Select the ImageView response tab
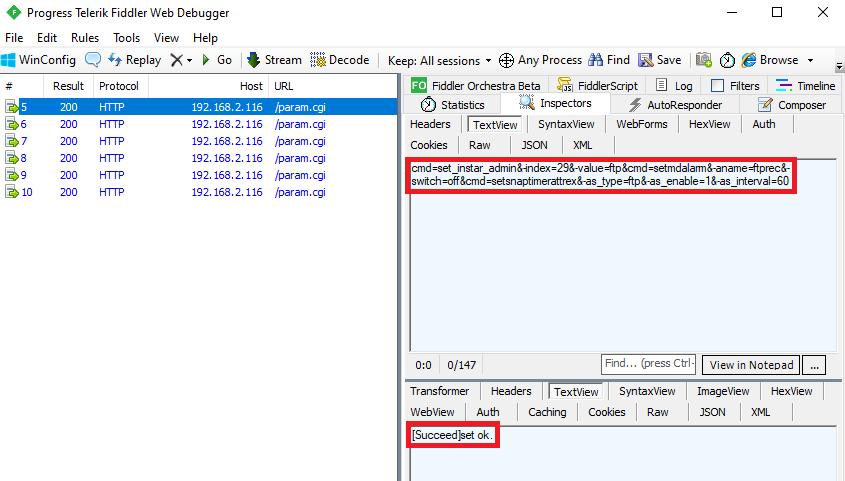845x481 pixels. (x=723, y=391)
